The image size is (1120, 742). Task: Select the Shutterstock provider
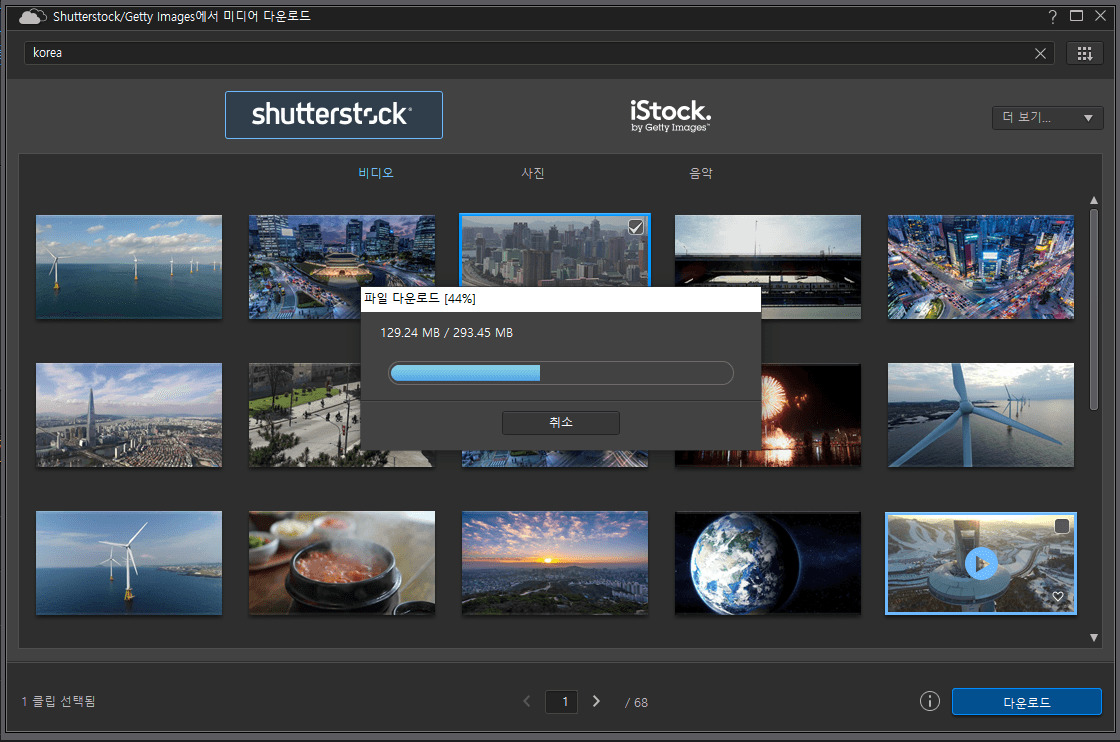(x=334, y=115)
